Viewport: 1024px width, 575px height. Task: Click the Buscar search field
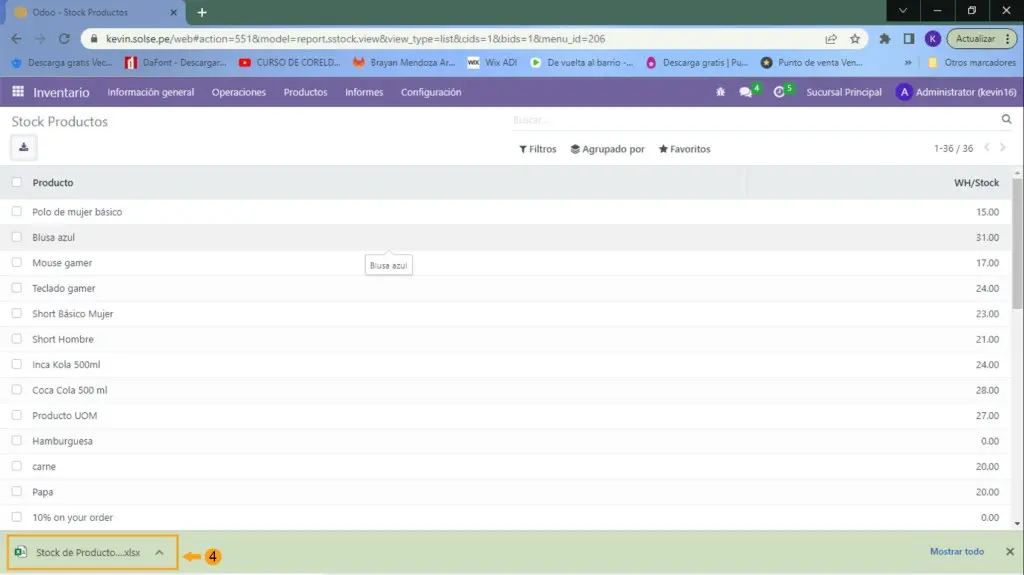pyautogui.click(x=750, y=120)
